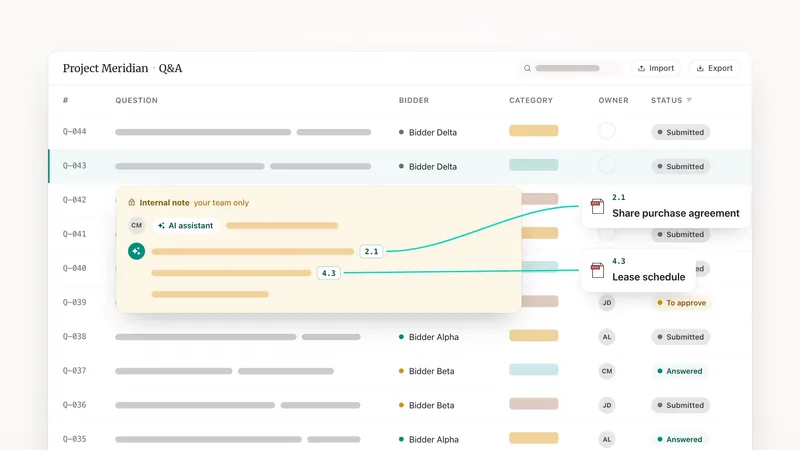Click the Export button

pyautogui.click(x=714, y=68)
